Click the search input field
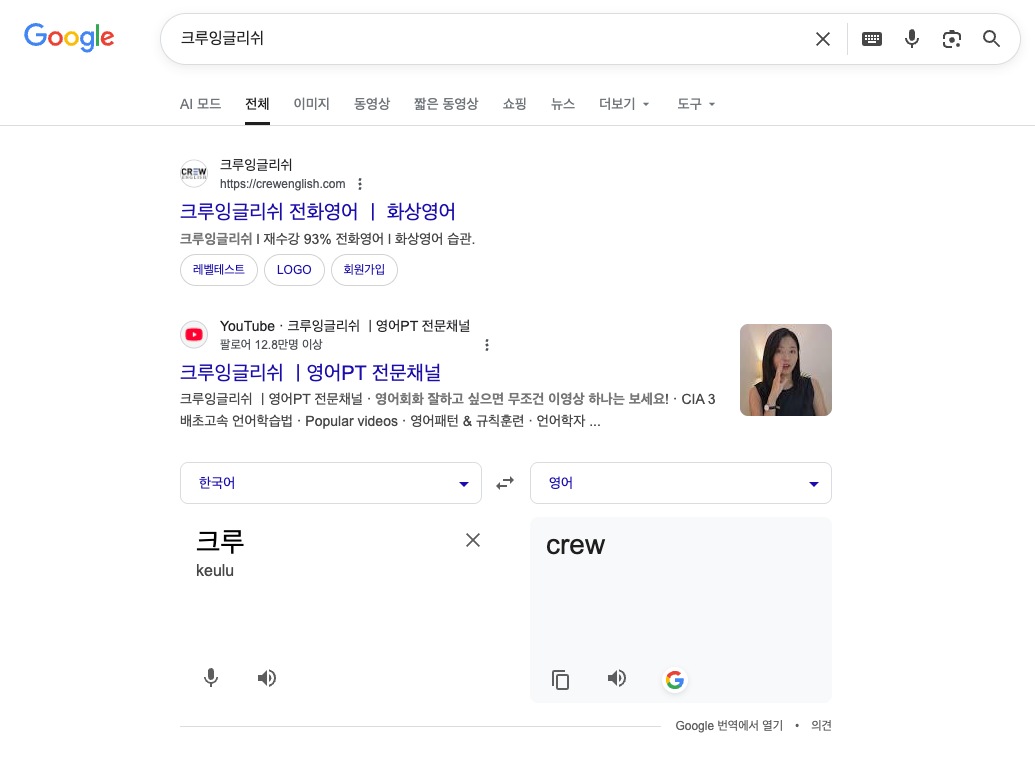Viewport: 1035px width, 759px height. (x=488, y=38)
